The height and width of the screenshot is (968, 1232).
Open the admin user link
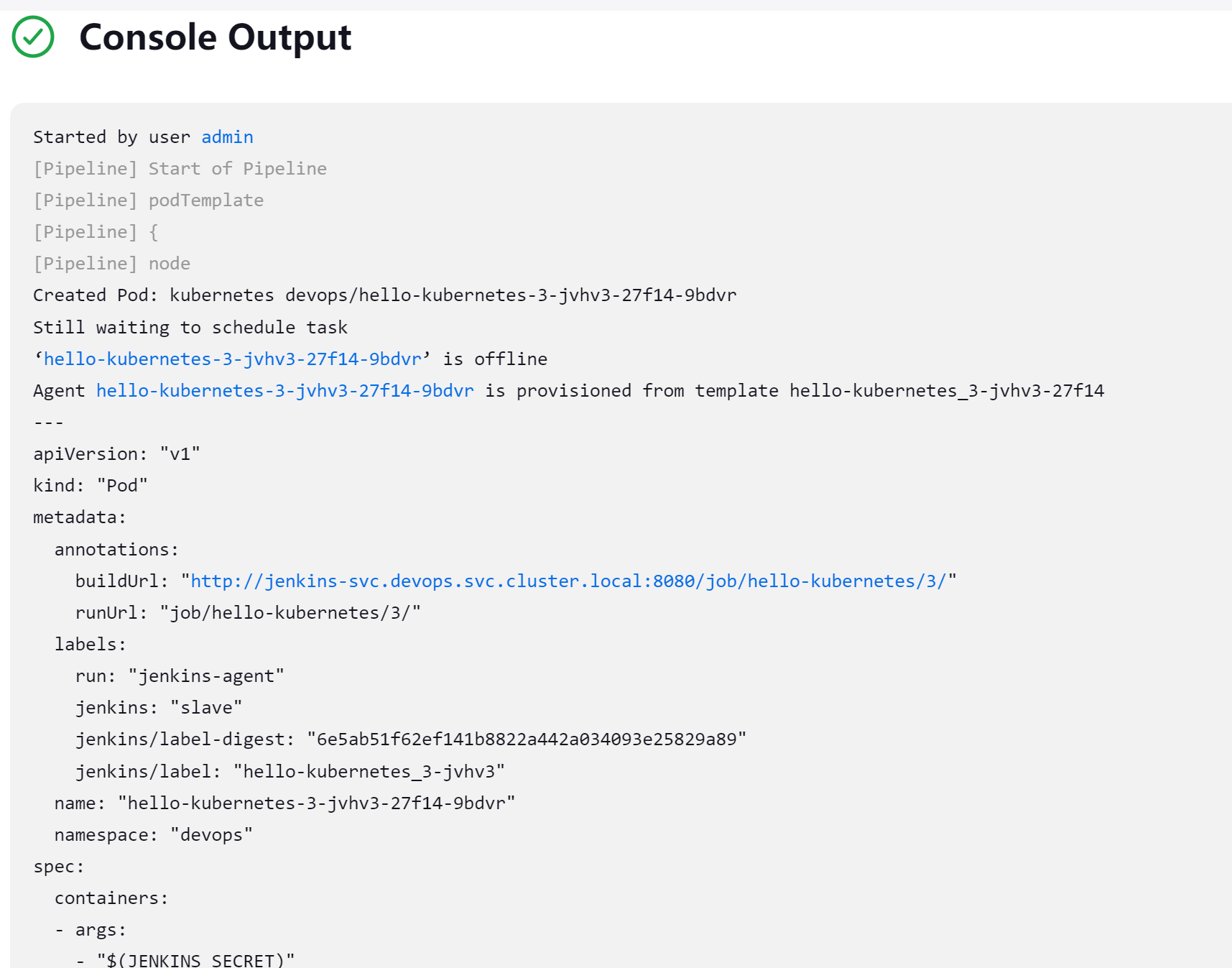(227, 137)
